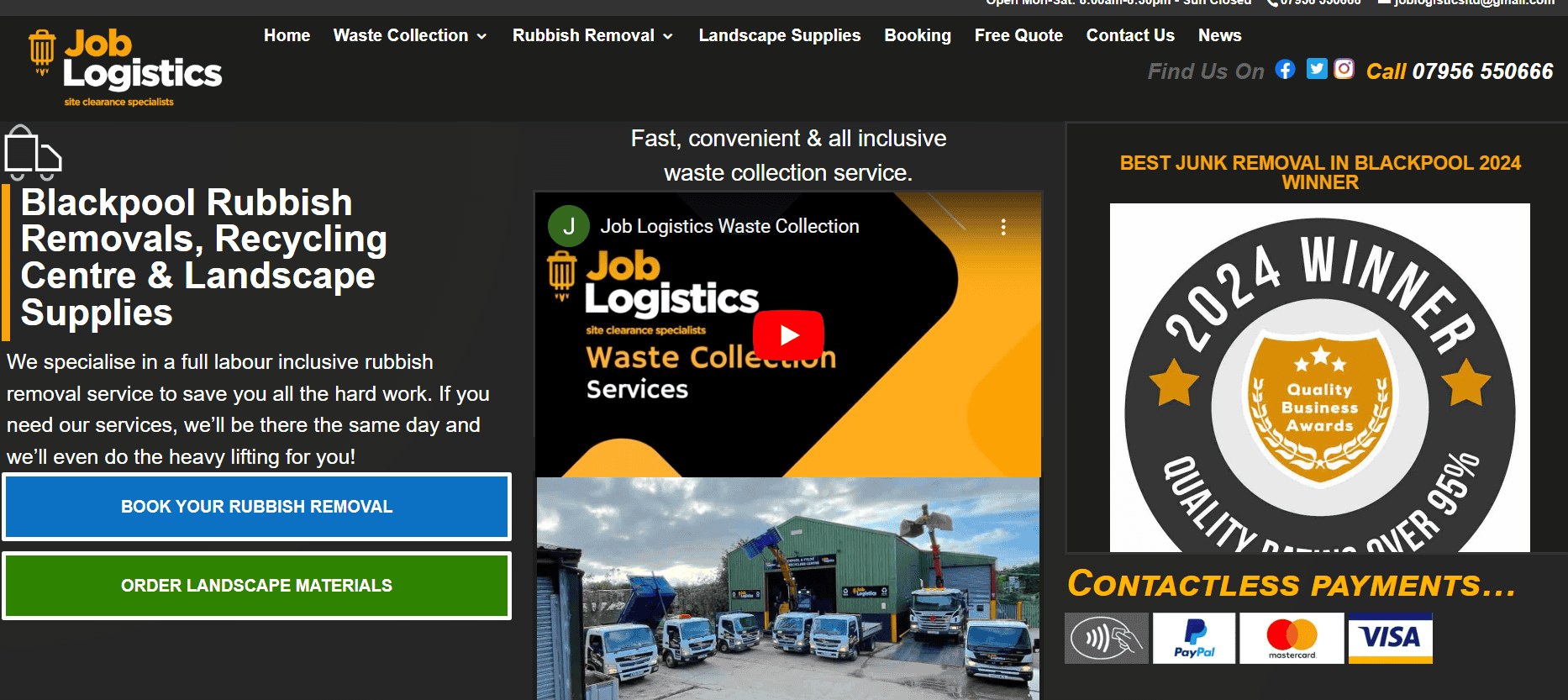
Task: Click Book Your Rubbish Removal button
Action: 257,507
